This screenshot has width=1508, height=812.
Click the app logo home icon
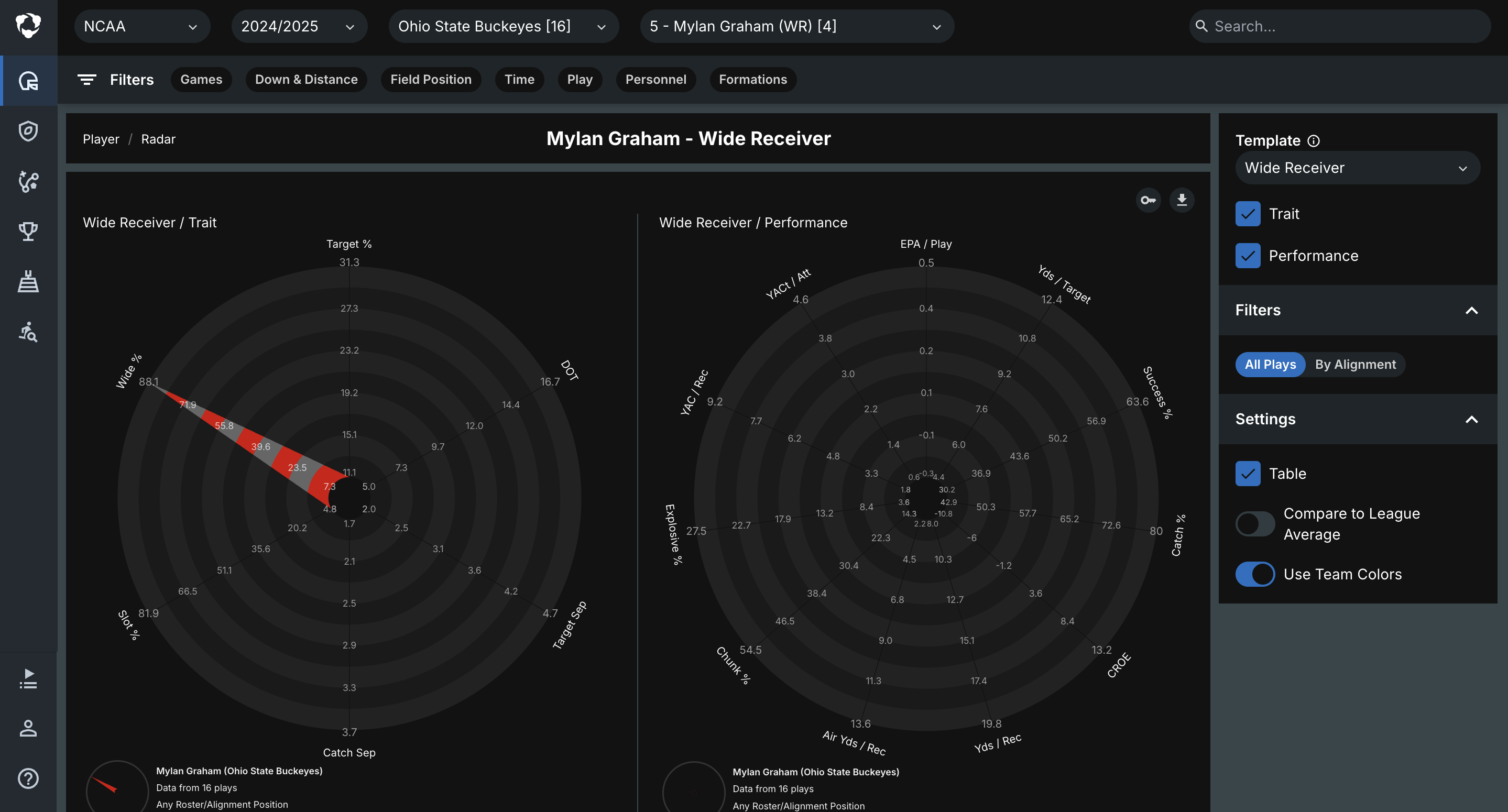pyautogui.click(x=28, y=26)
